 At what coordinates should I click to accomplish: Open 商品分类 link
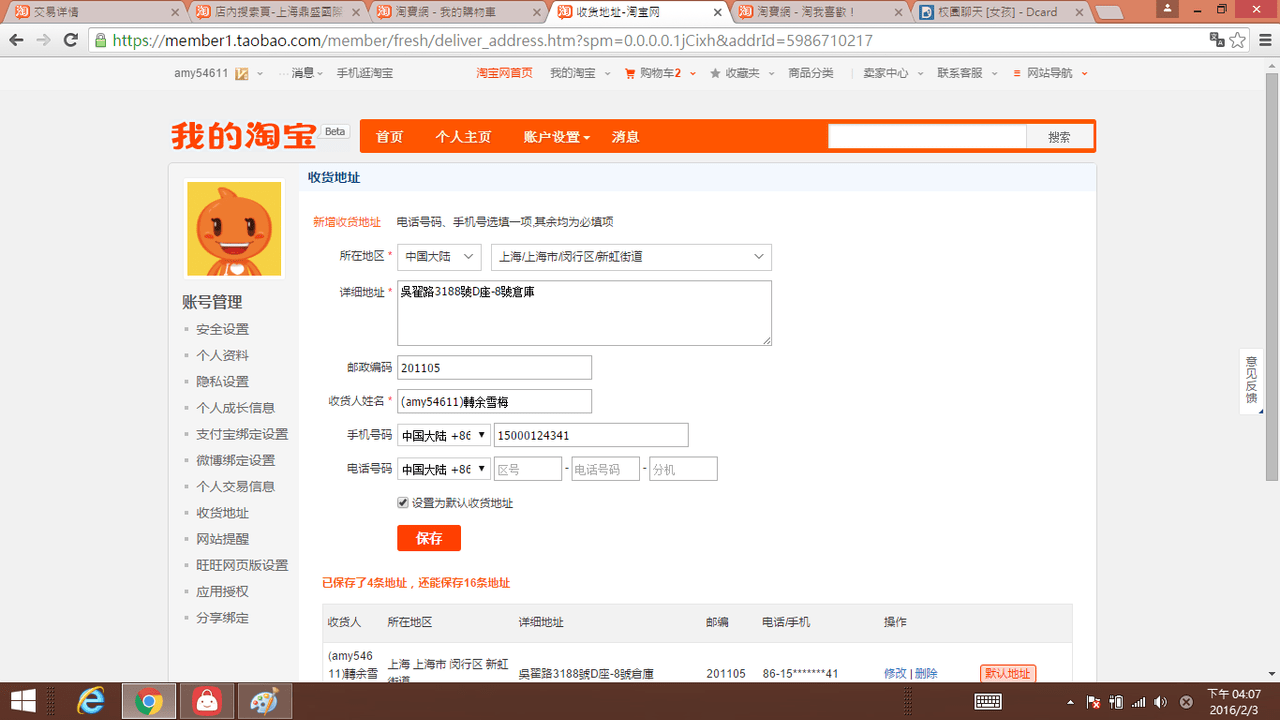810,73
